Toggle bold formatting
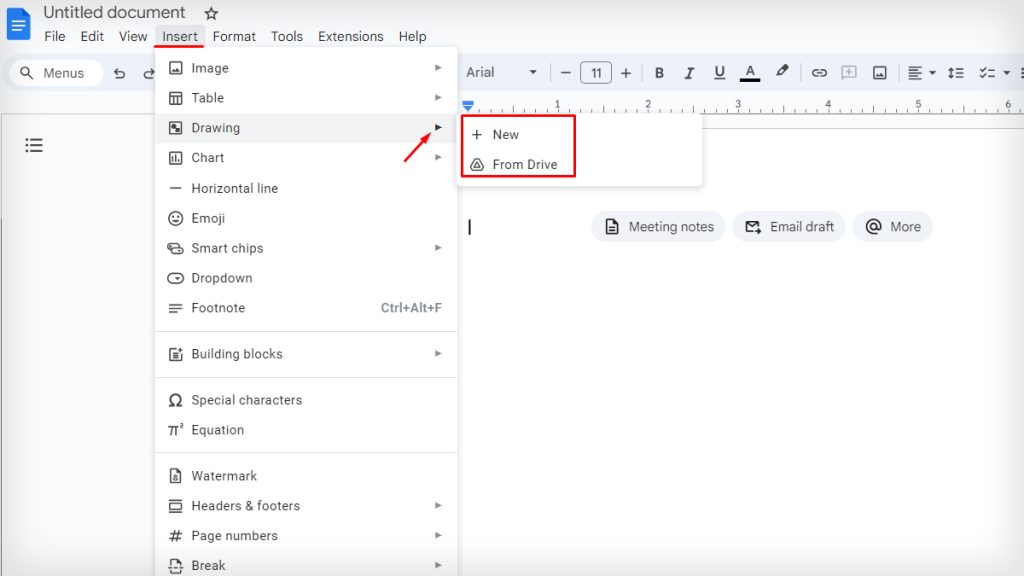 click(x=659, y=72)
